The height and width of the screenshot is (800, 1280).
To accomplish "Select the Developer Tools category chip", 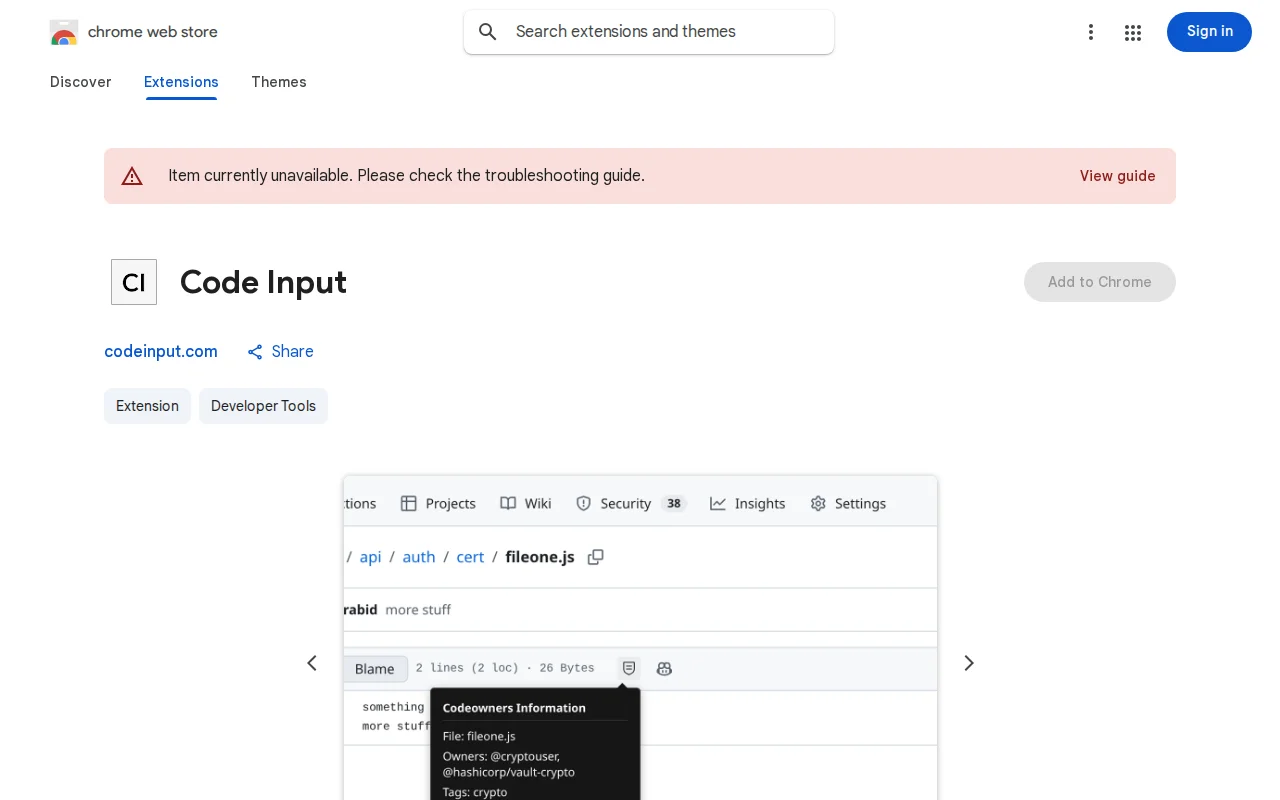I will tap(263, 406).
